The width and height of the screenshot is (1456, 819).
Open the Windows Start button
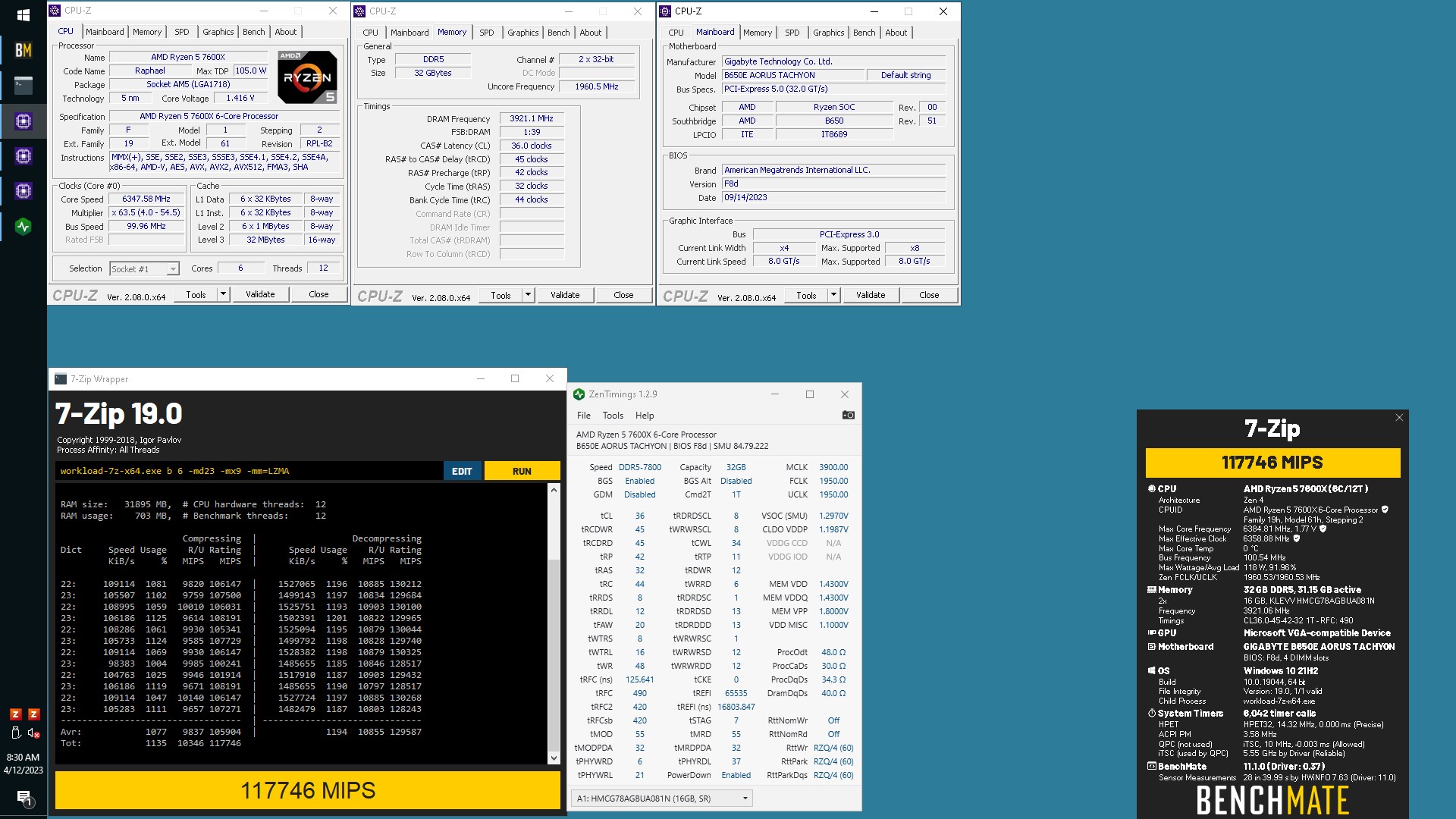click(x=23, y=14)
